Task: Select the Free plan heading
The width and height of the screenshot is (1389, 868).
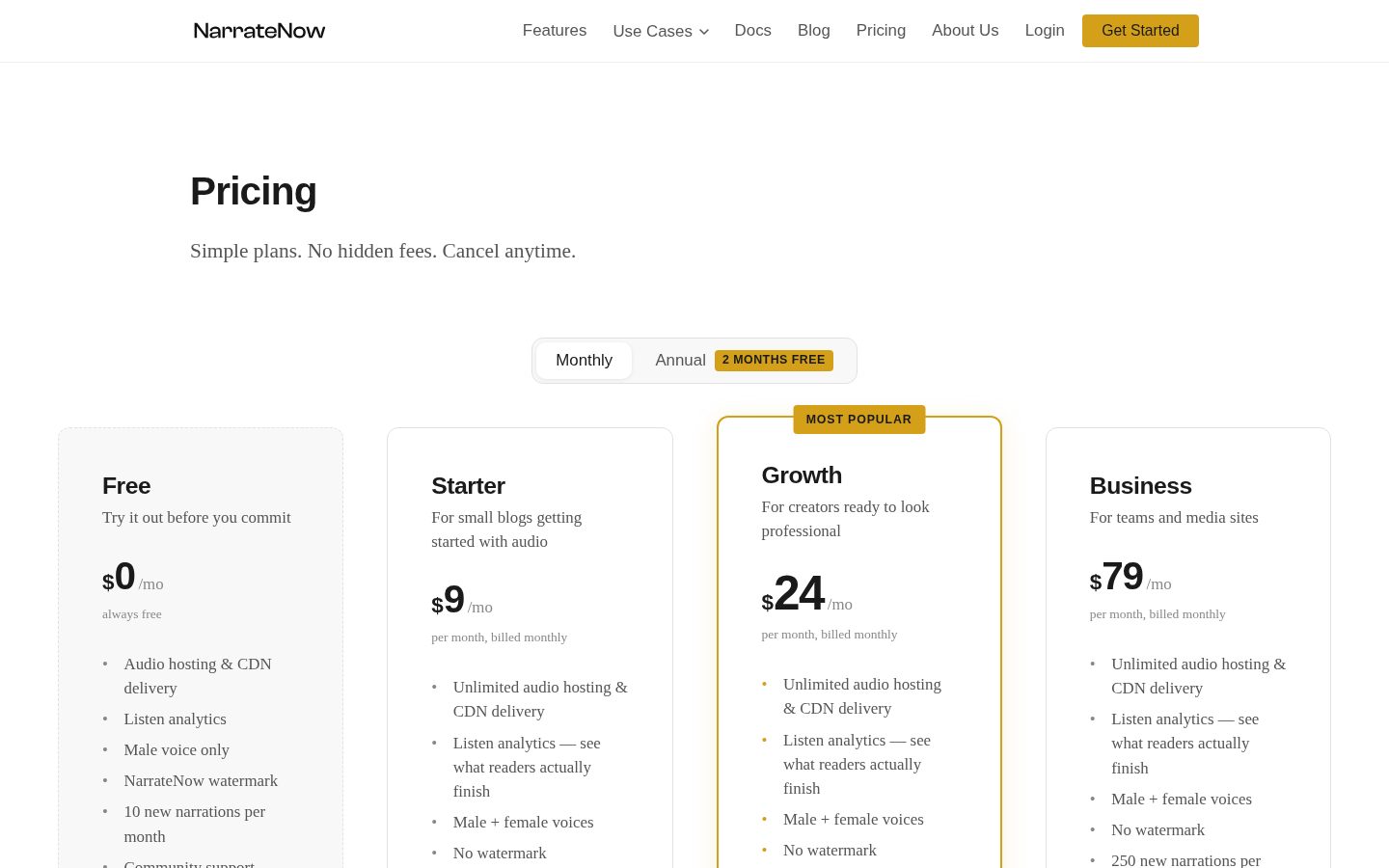Action: point(126,486)
